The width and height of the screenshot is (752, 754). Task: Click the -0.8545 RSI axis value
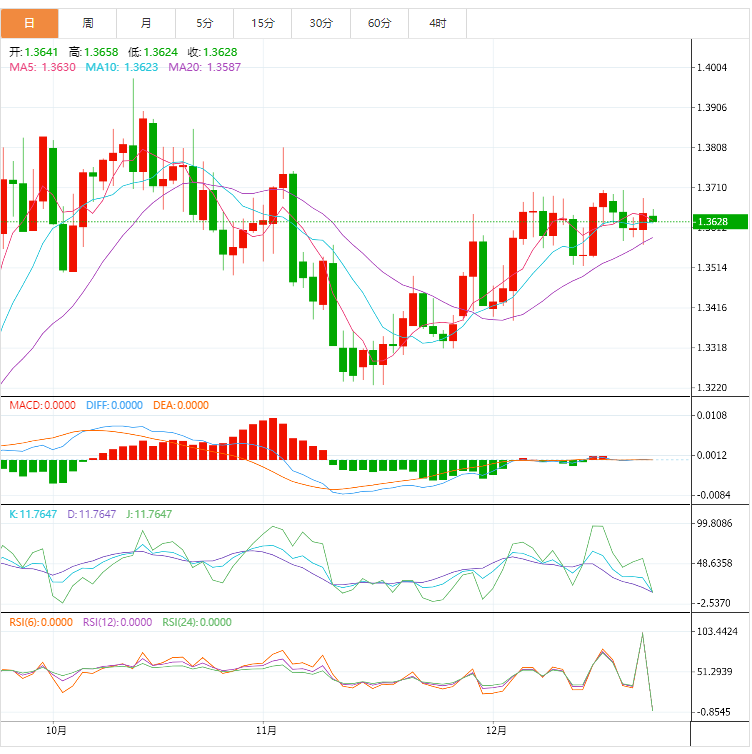[x=714, y=712]
